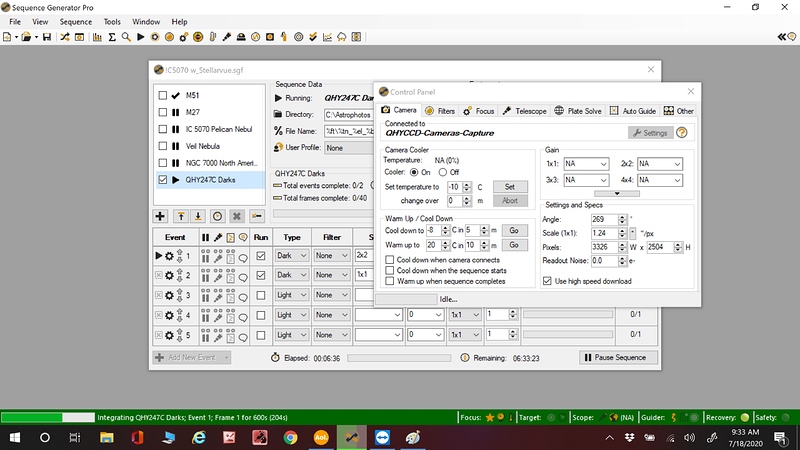Click the target clock schedule button
Screen dimensions: 800x450
(x=217, y=216)
